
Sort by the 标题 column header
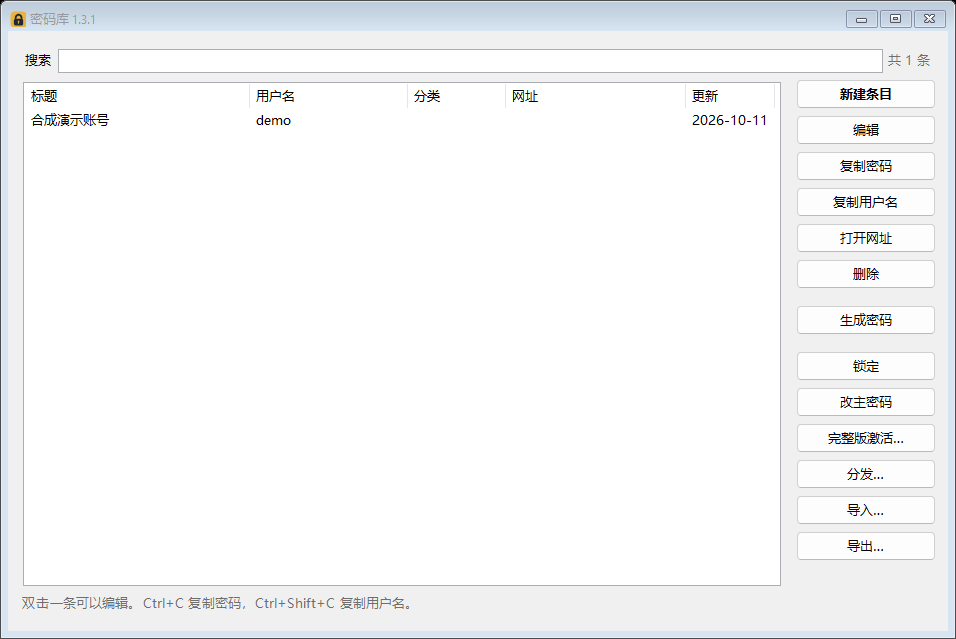click(x=137, y=96)
